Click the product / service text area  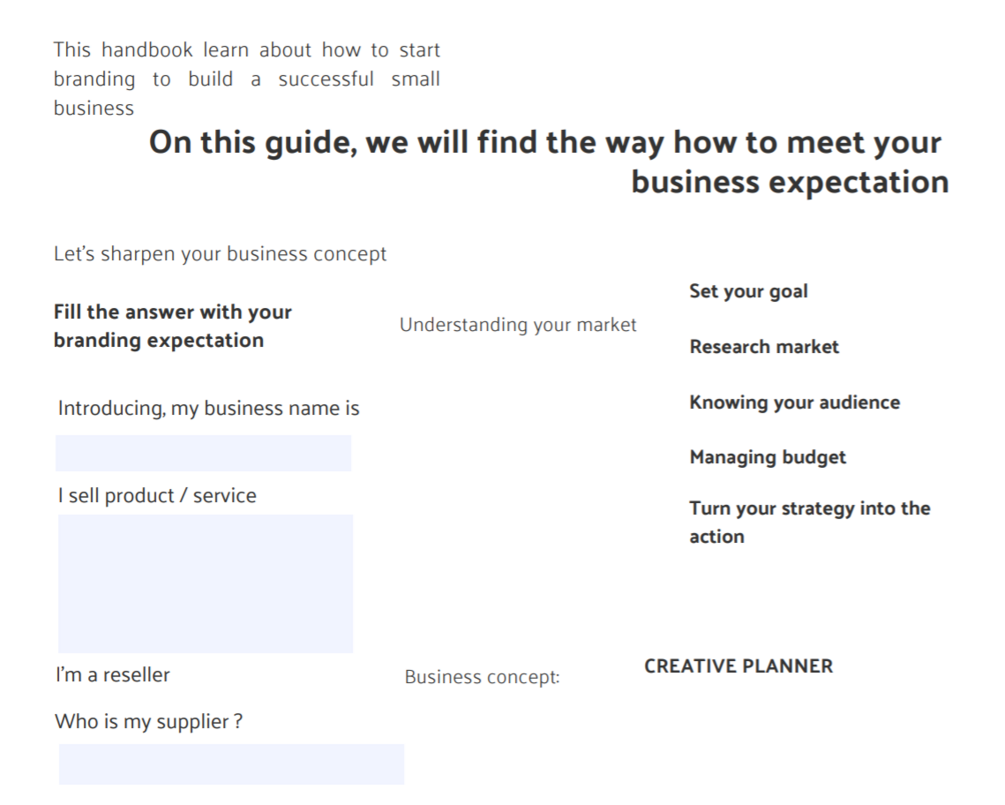205,583
